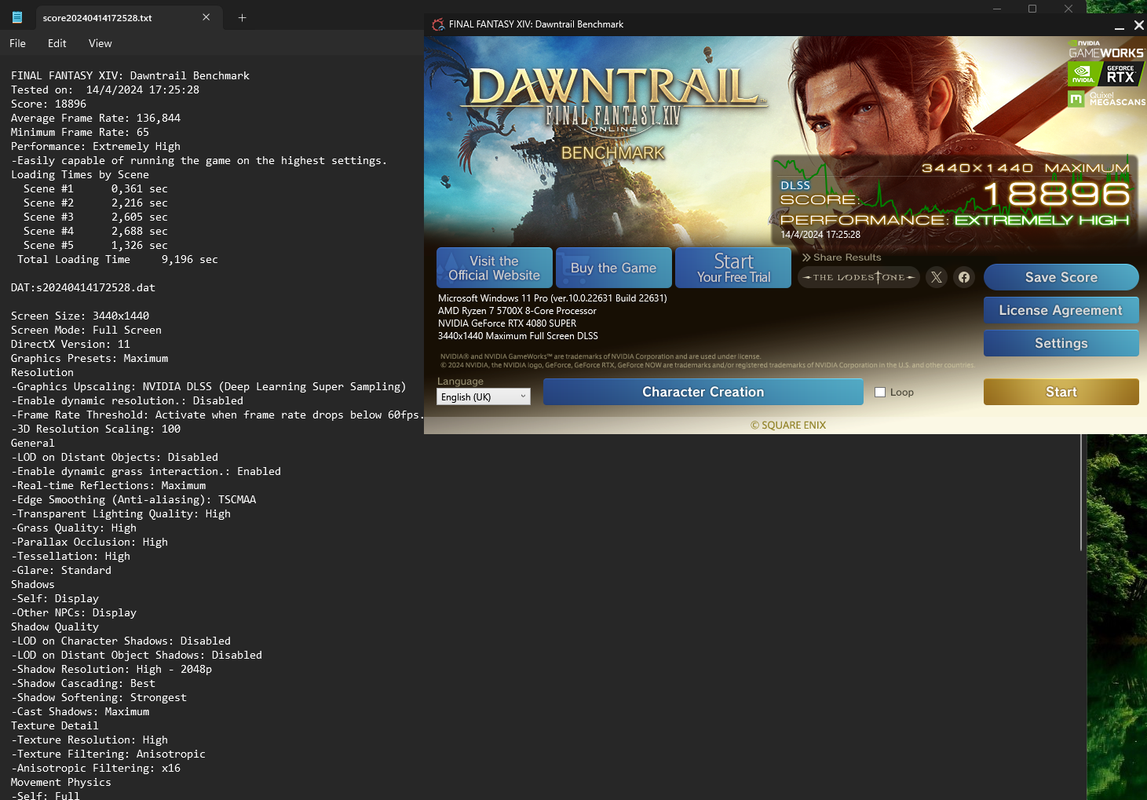Share results on X (Twitter)
Image resolution: width=1147 pixels, height=800 pixels.
tap(936, 277)
